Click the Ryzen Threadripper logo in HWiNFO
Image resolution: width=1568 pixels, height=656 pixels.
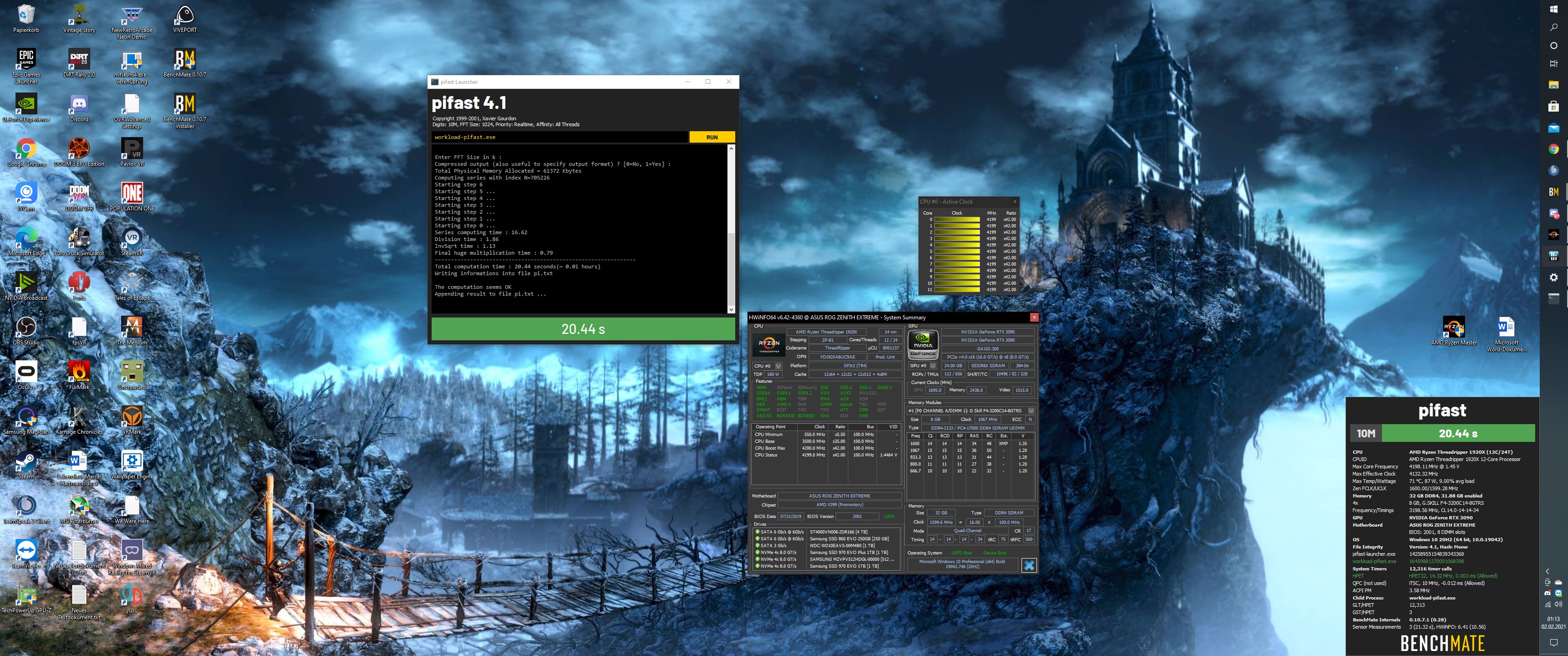click(x=768, y=344)
